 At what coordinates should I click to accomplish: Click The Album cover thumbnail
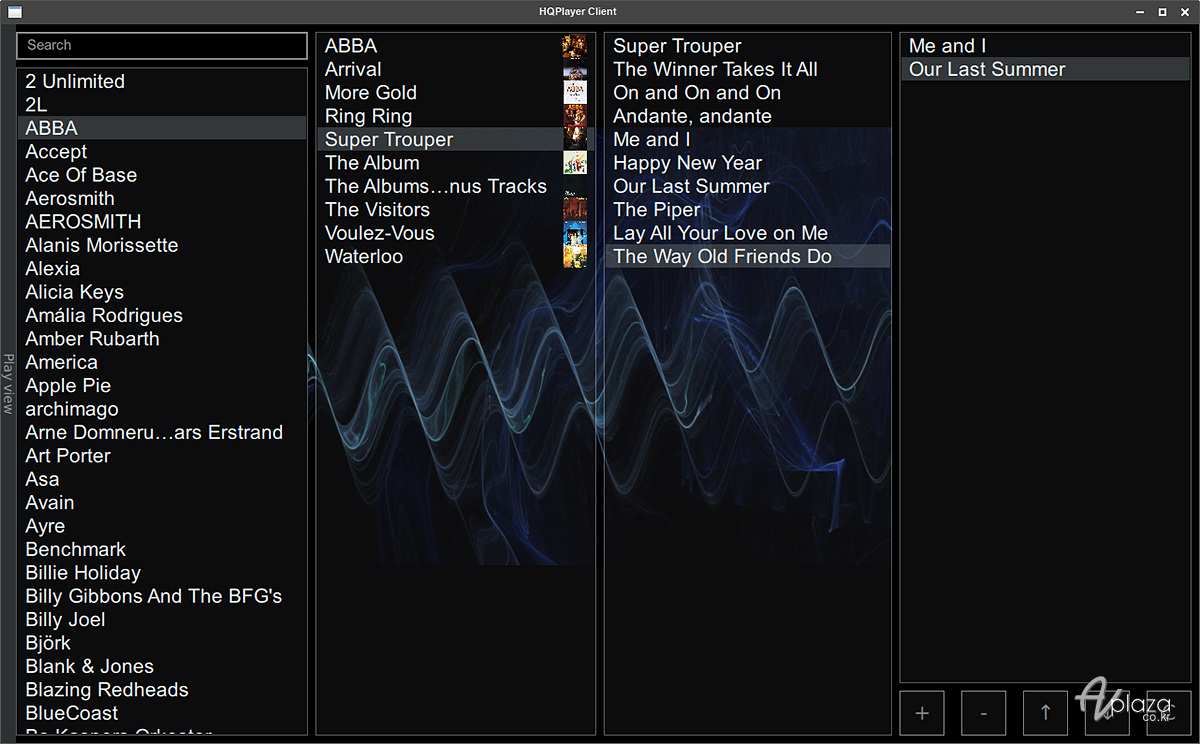click(x=575, y=163)
